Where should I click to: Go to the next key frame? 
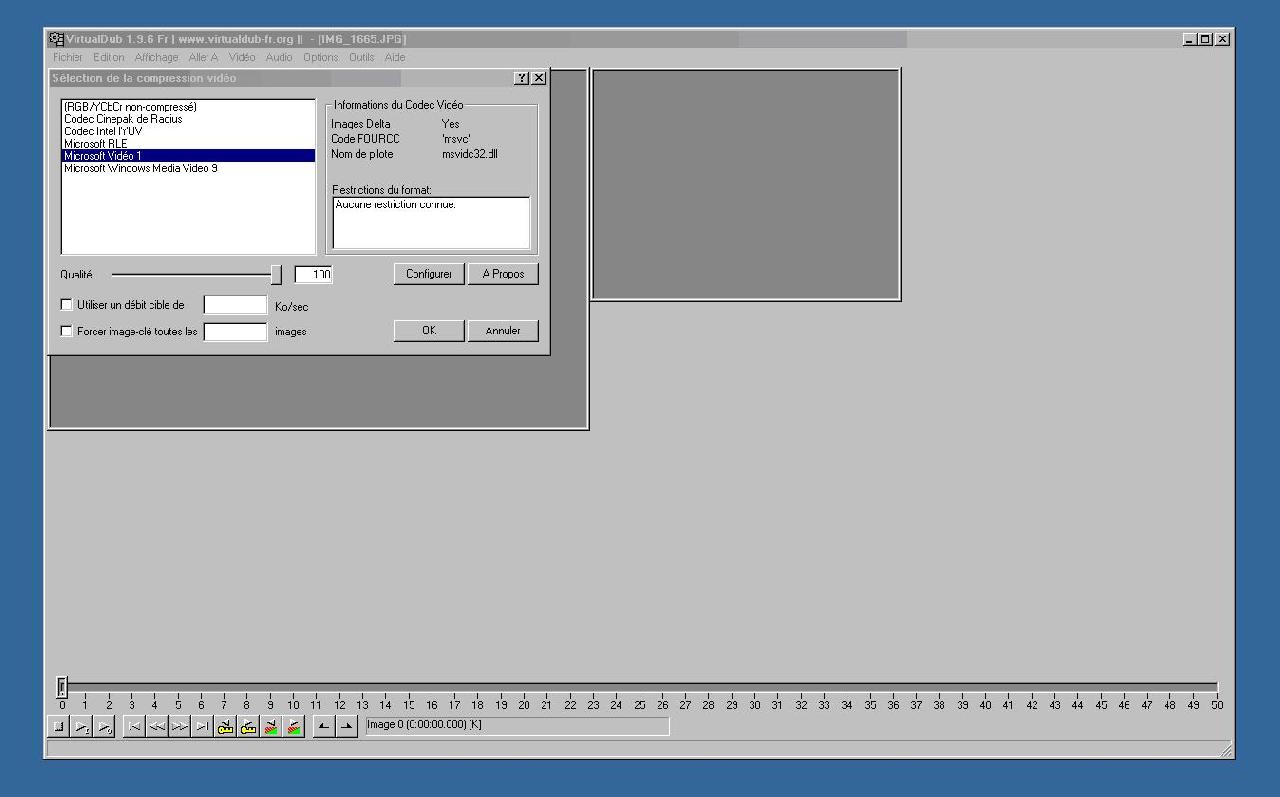pyautogui.click(x=248, y=727)
